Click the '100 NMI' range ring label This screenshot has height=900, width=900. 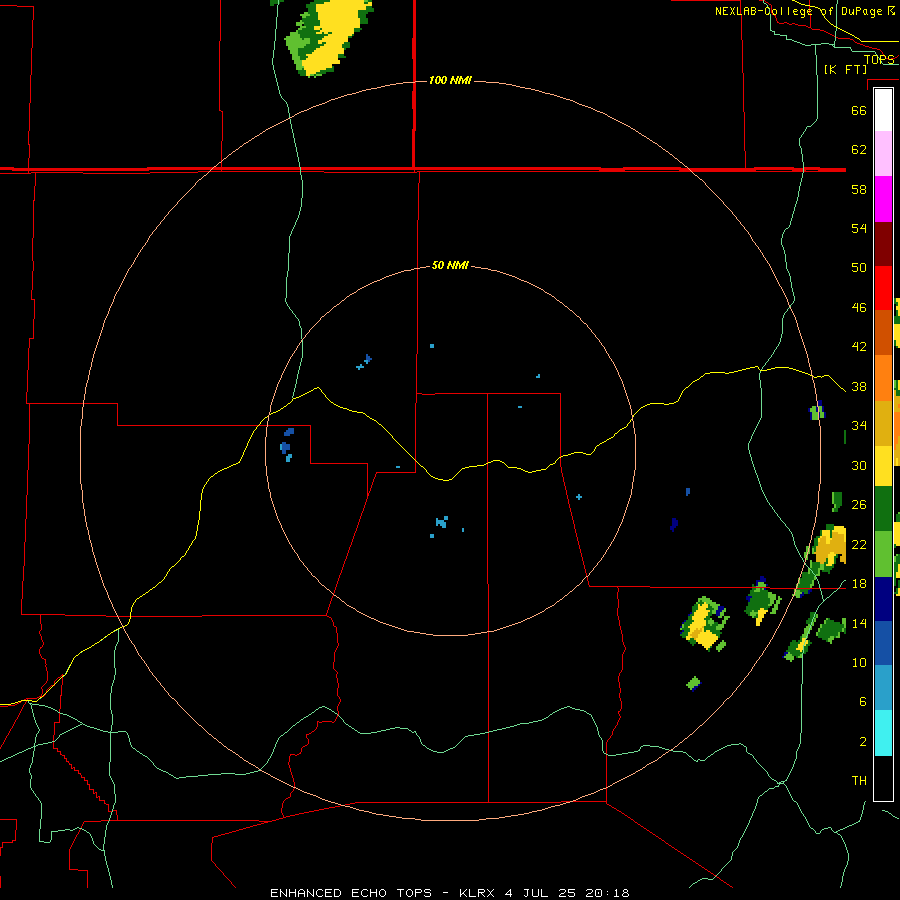(x=450, y=80)
